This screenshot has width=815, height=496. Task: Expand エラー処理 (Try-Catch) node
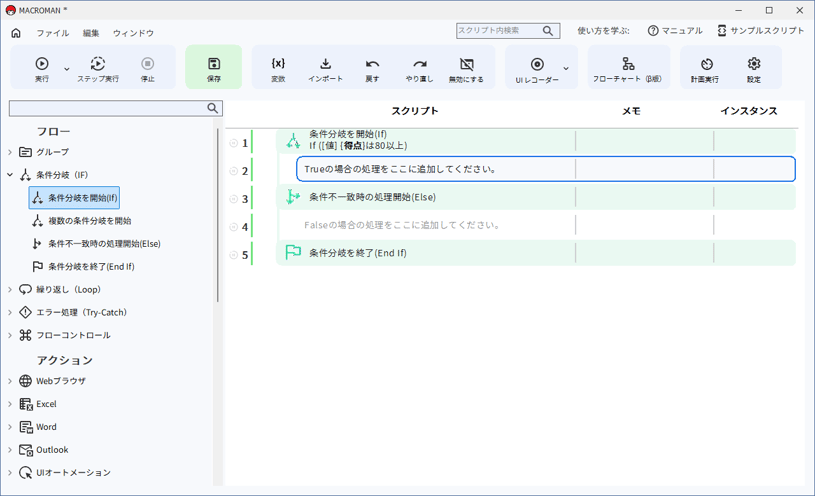click(10, 312)
